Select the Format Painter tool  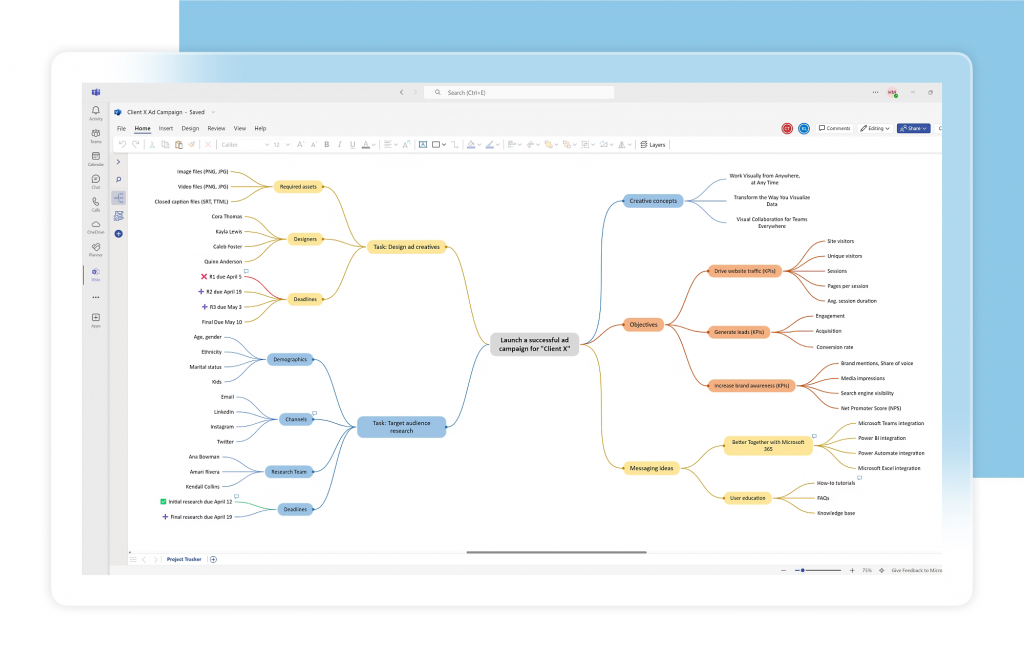189,145
